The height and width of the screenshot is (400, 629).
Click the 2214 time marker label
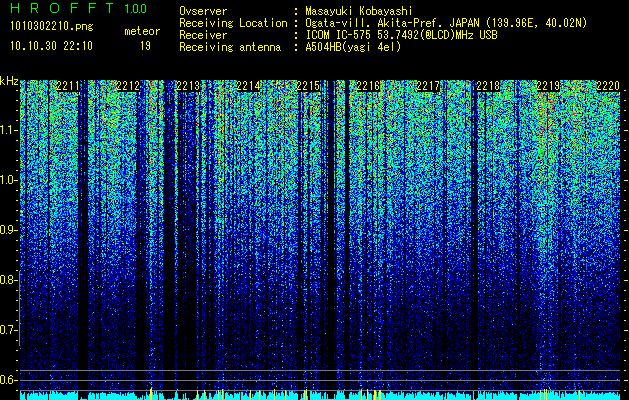click(248, 86)
